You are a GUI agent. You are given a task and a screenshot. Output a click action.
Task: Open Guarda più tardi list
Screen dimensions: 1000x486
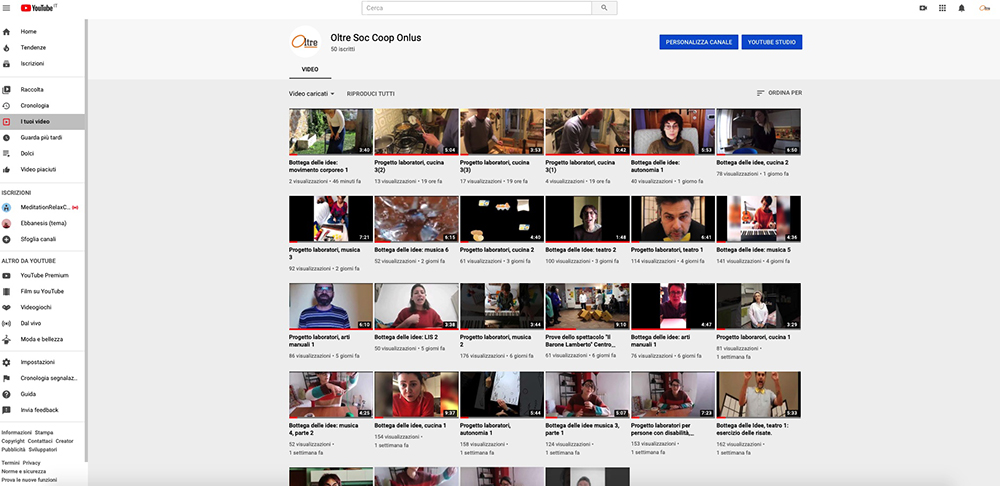point(42,137)
